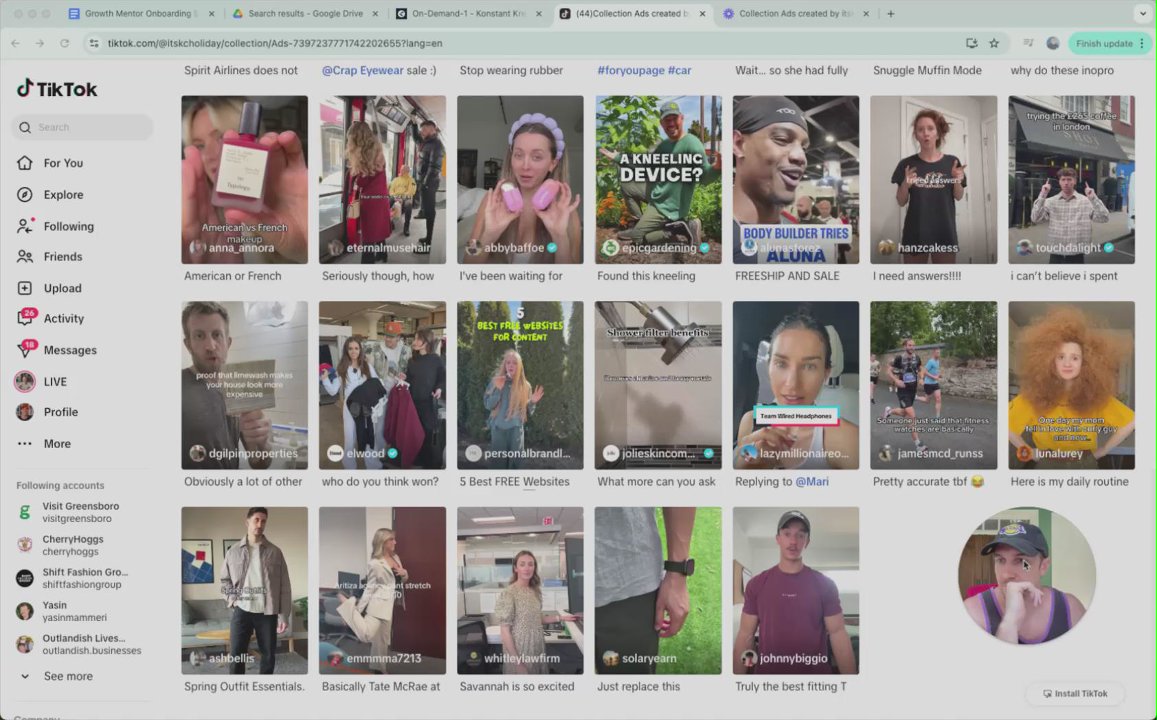The width and height of the screenshot is (1157, 720).
Task: Open Yasin yasinmammeri account
Action: pyautogui.click(x=74, y=611)
